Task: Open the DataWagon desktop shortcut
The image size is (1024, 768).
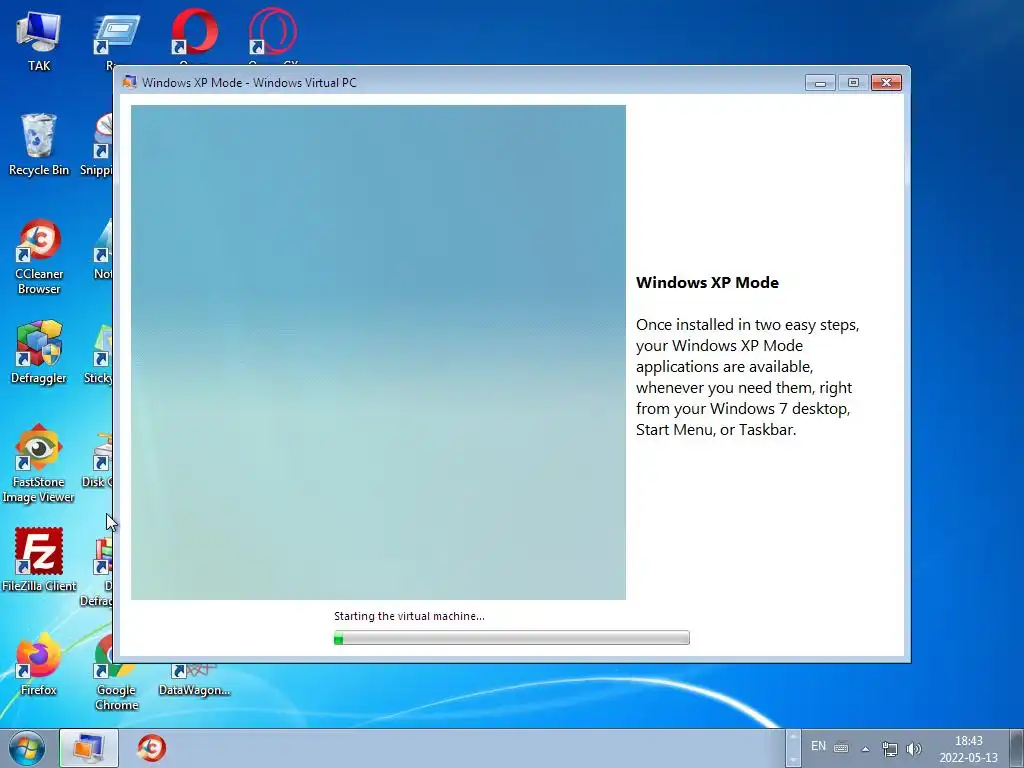Action: pos(194,680)
